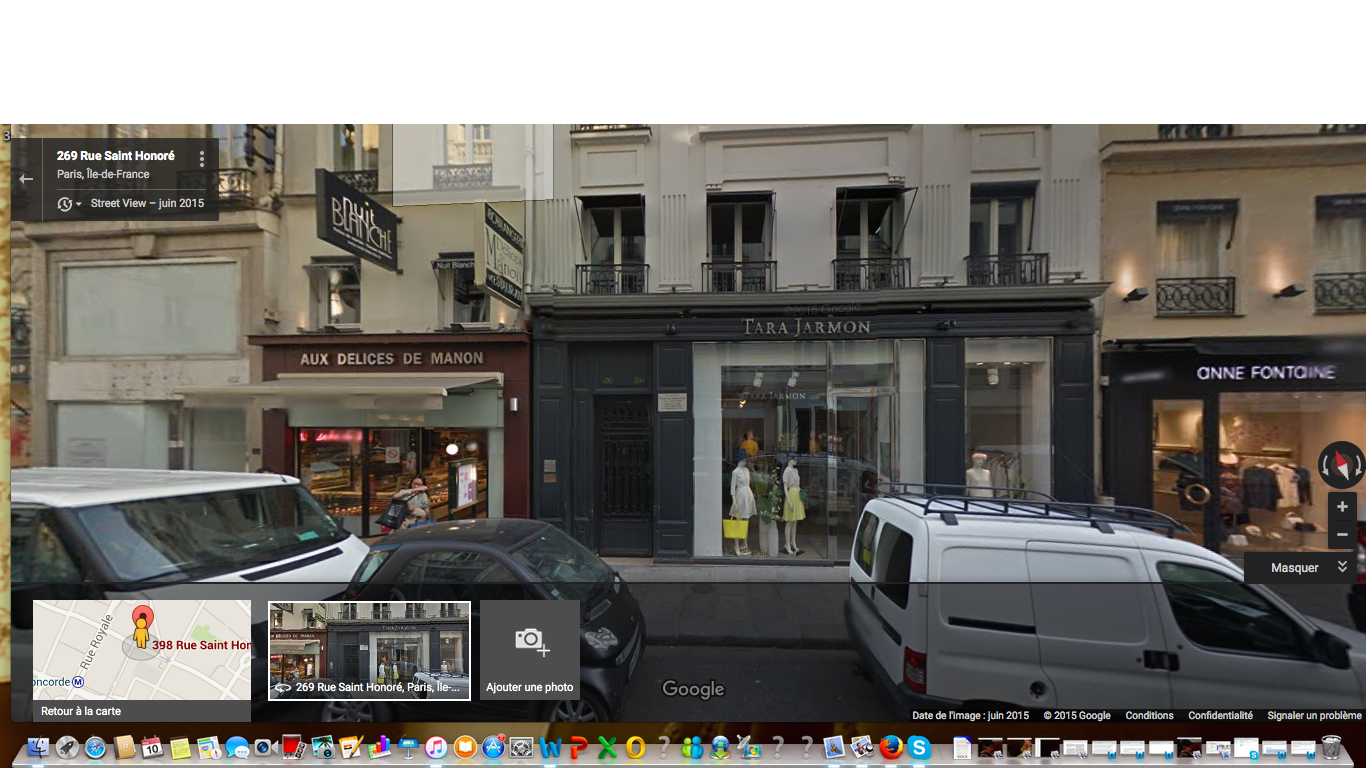Open Finder from the dock
Image resolution: width=1366 pixels, height=768 pixels.
click(x=38, y=747)
